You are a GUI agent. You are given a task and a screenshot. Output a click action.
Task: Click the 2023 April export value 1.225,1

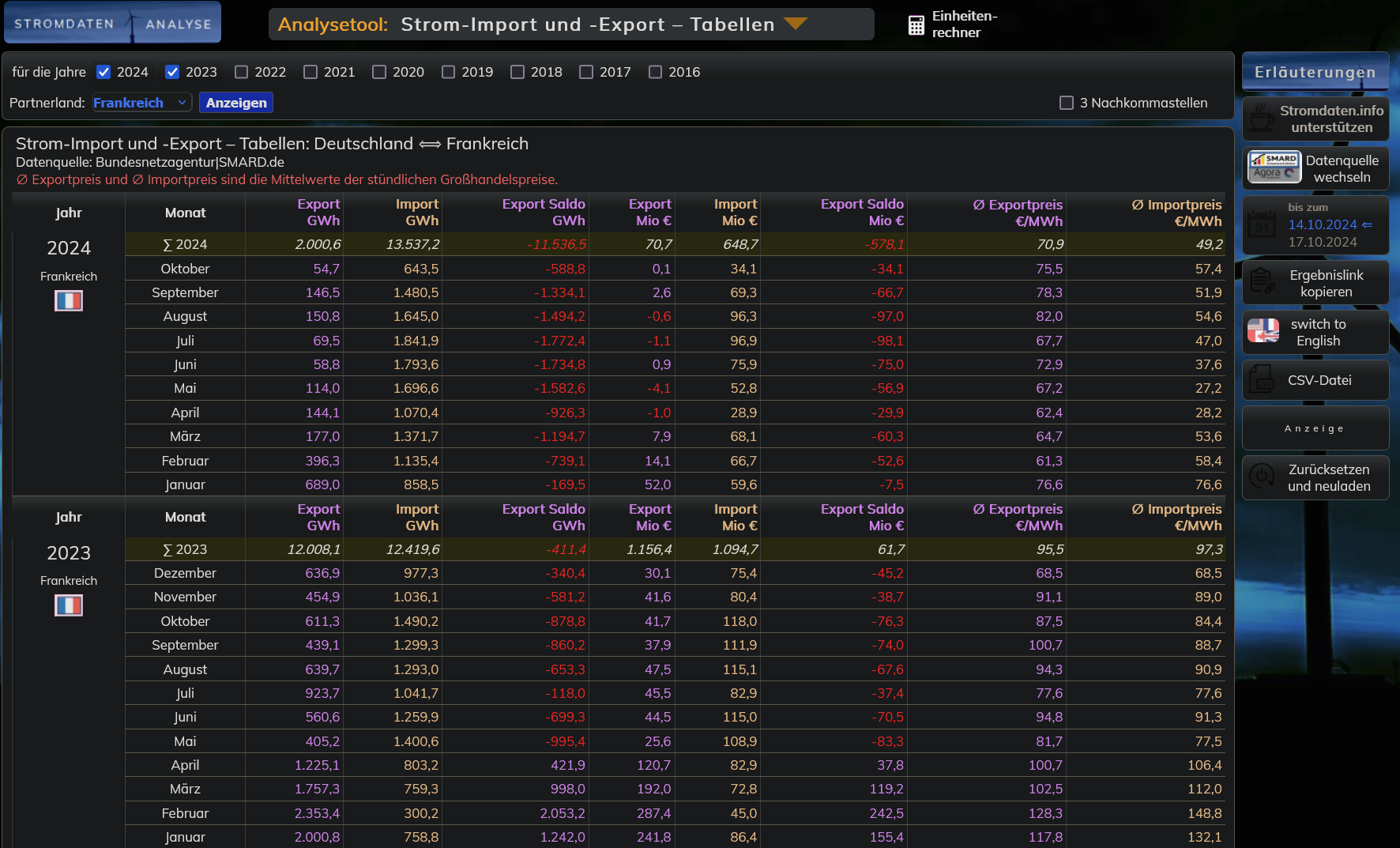(317, 765)
